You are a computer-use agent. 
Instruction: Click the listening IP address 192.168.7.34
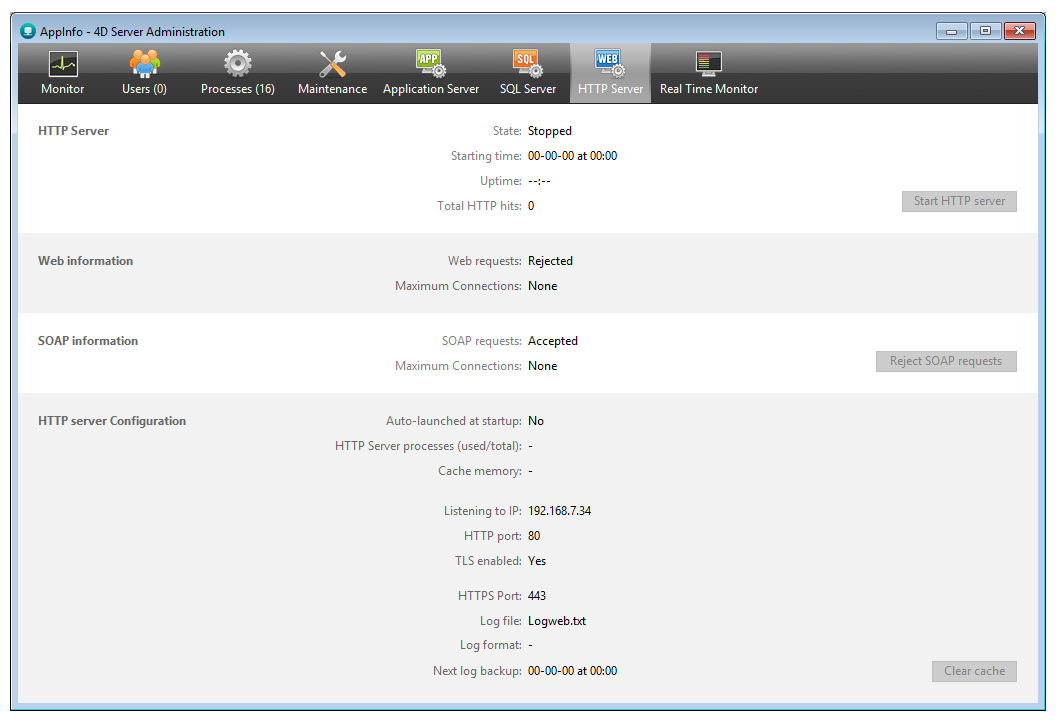(x=559, y=511)
